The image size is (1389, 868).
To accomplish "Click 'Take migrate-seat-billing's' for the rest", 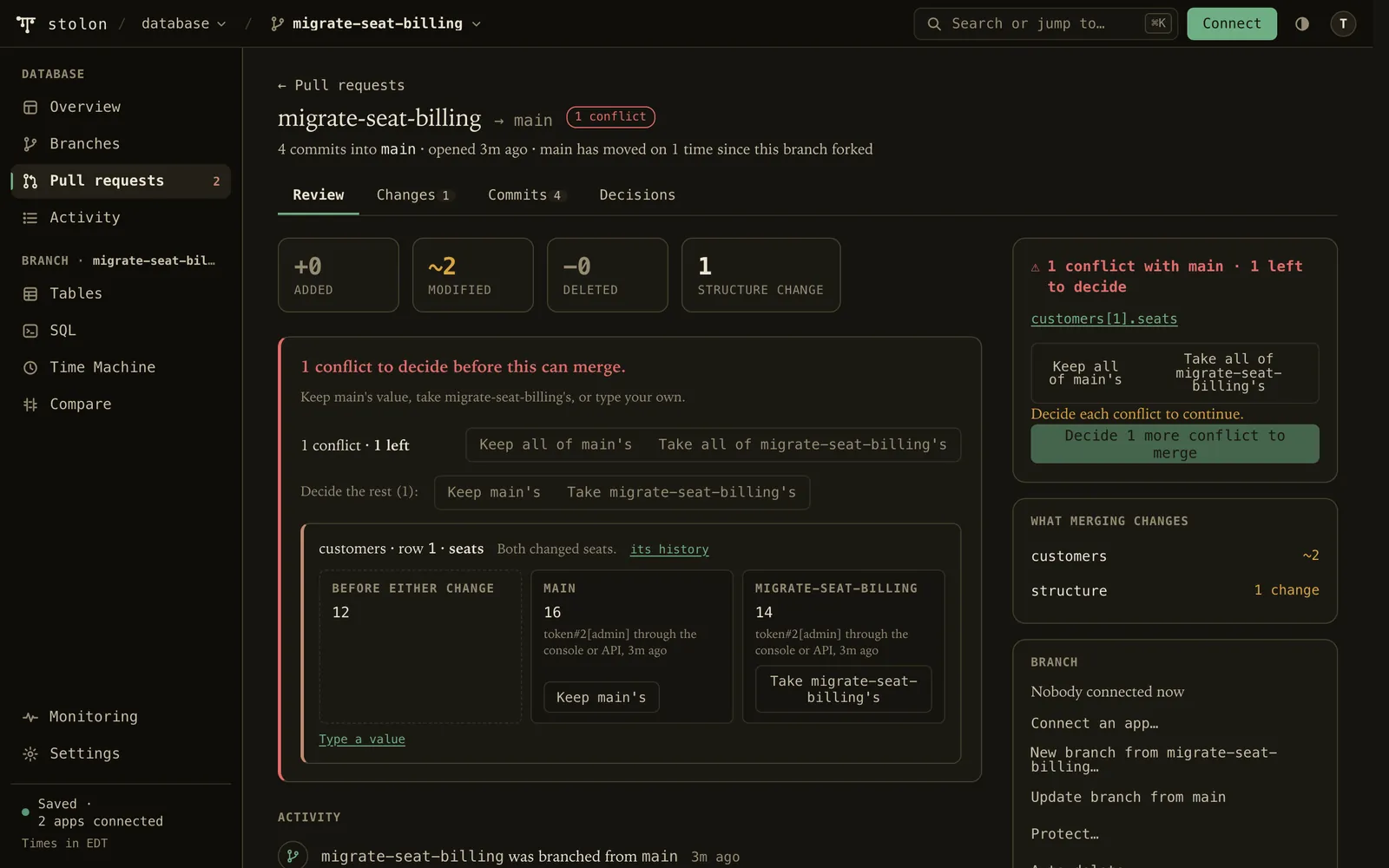I will [681, 492].
